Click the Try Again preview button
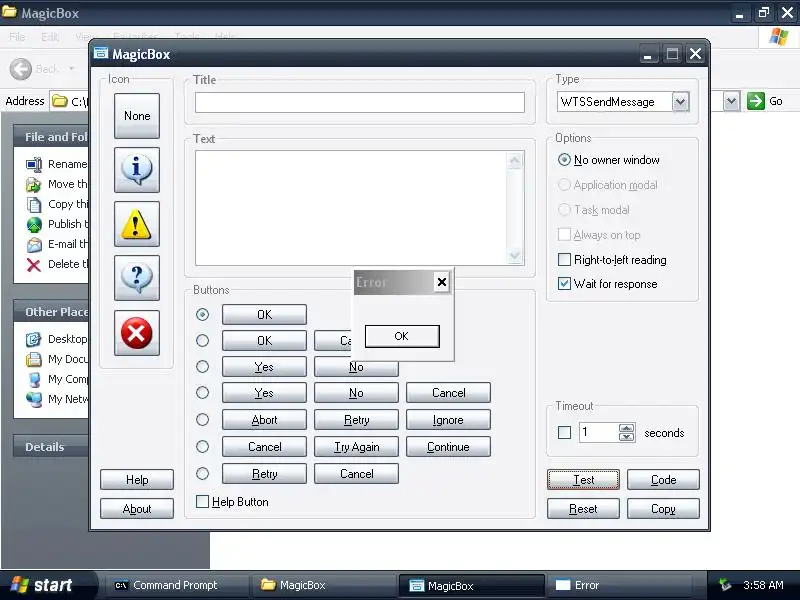The width and height of the screenshot is (800, 600). (356, 446)
